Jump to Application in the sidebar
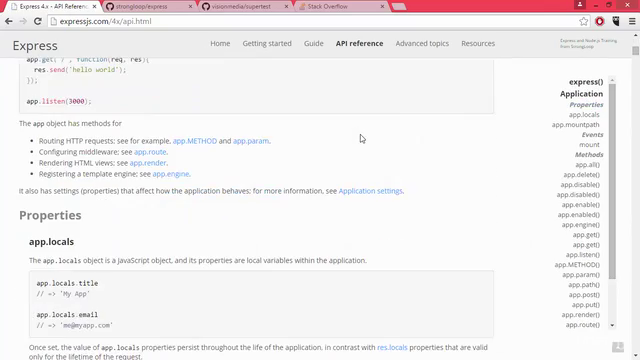This screenshot has width=640, height=360. coord(581,94)
